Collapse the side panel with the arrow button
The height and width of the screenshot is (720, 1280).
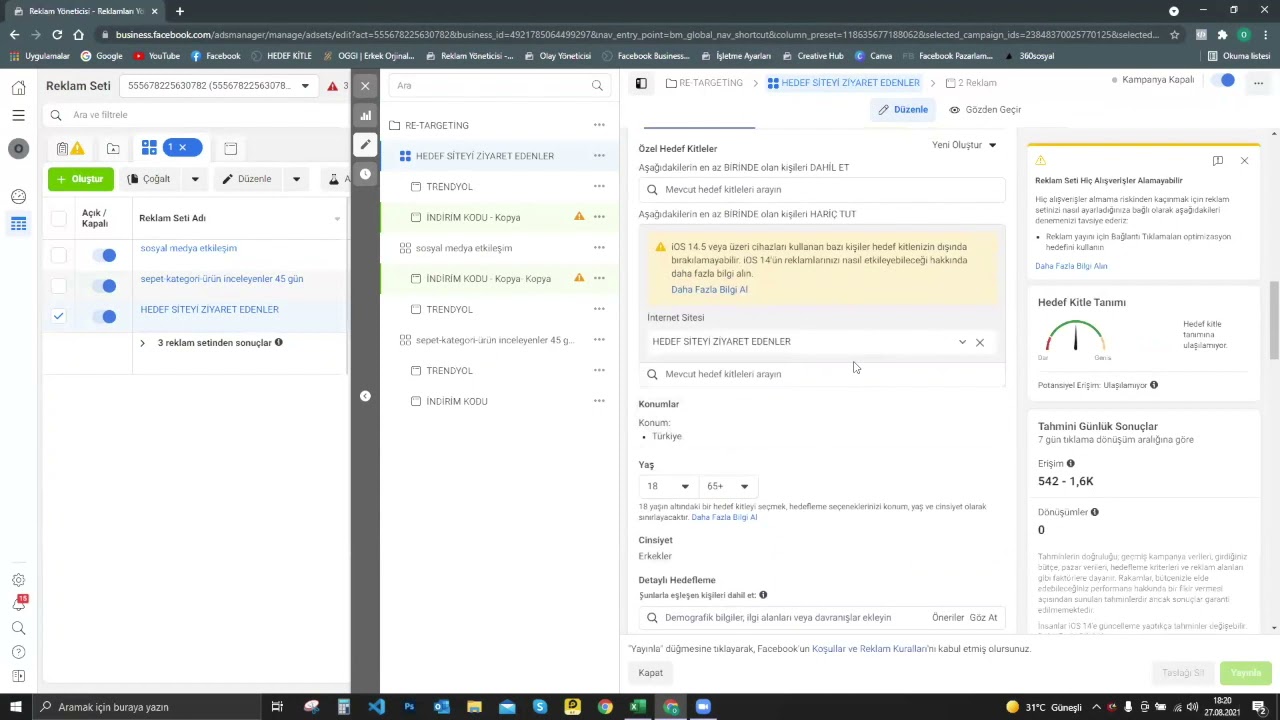pos(365,396)
